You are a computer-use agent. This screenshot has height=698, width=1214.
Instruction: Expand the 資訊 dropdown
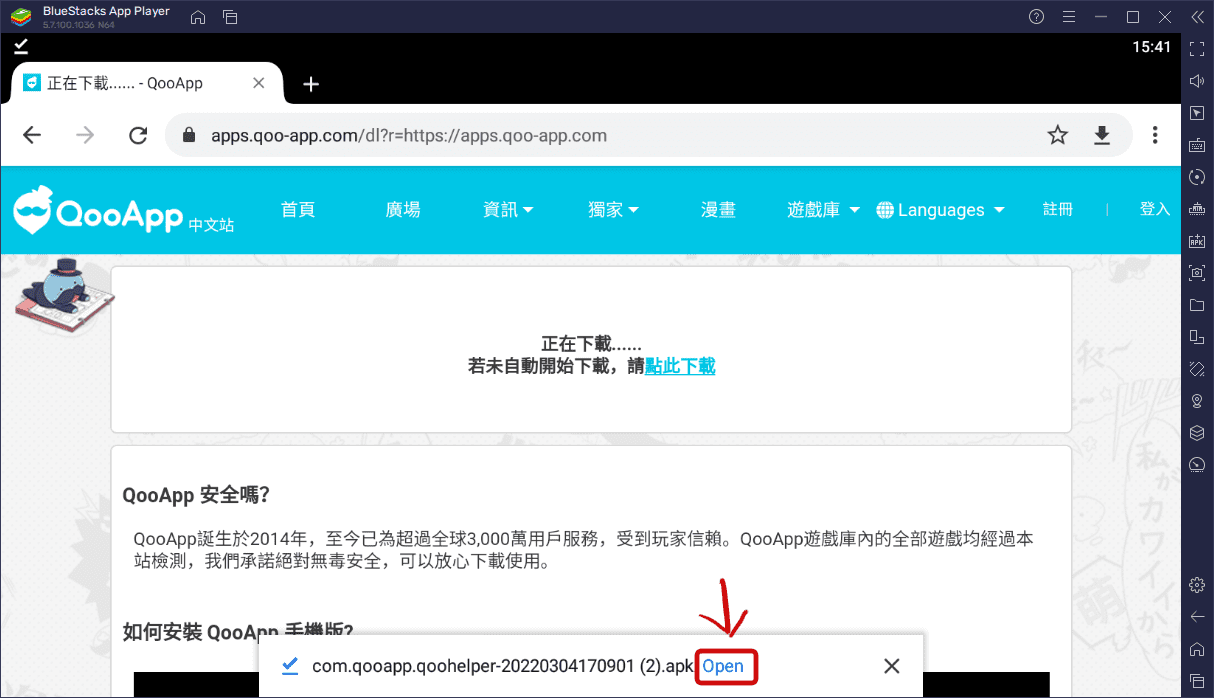[508, 209]
